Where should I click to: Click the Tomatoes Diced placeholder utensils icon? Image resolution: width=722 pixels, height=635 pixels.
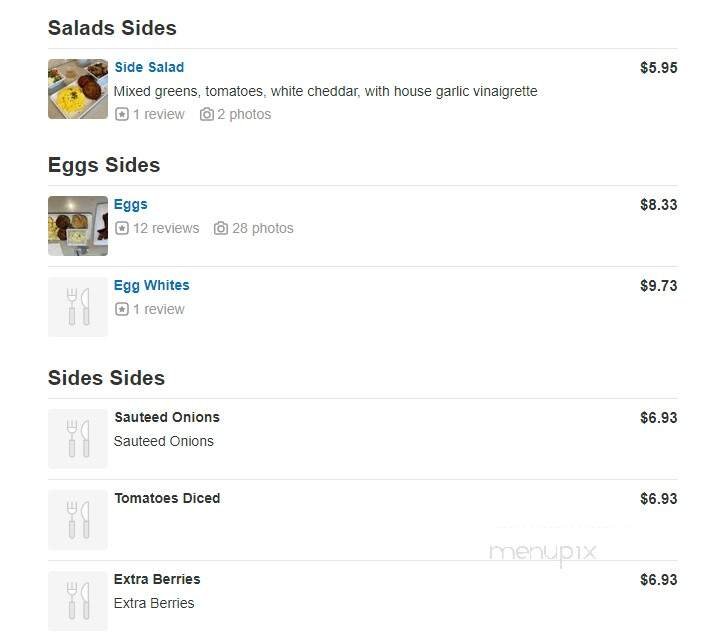[x=78, y=520]
